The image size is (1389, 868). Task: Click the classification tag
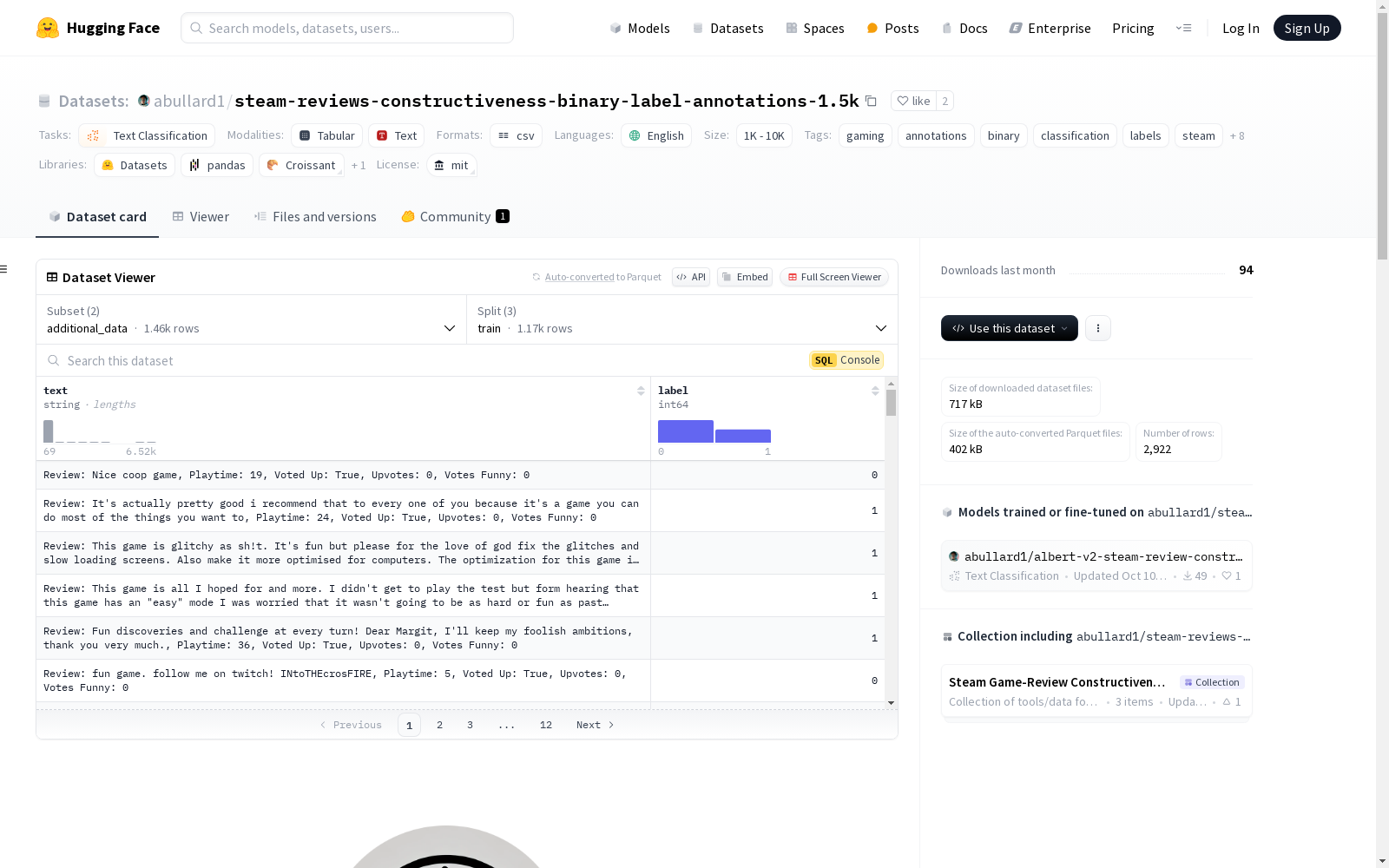1075,135
